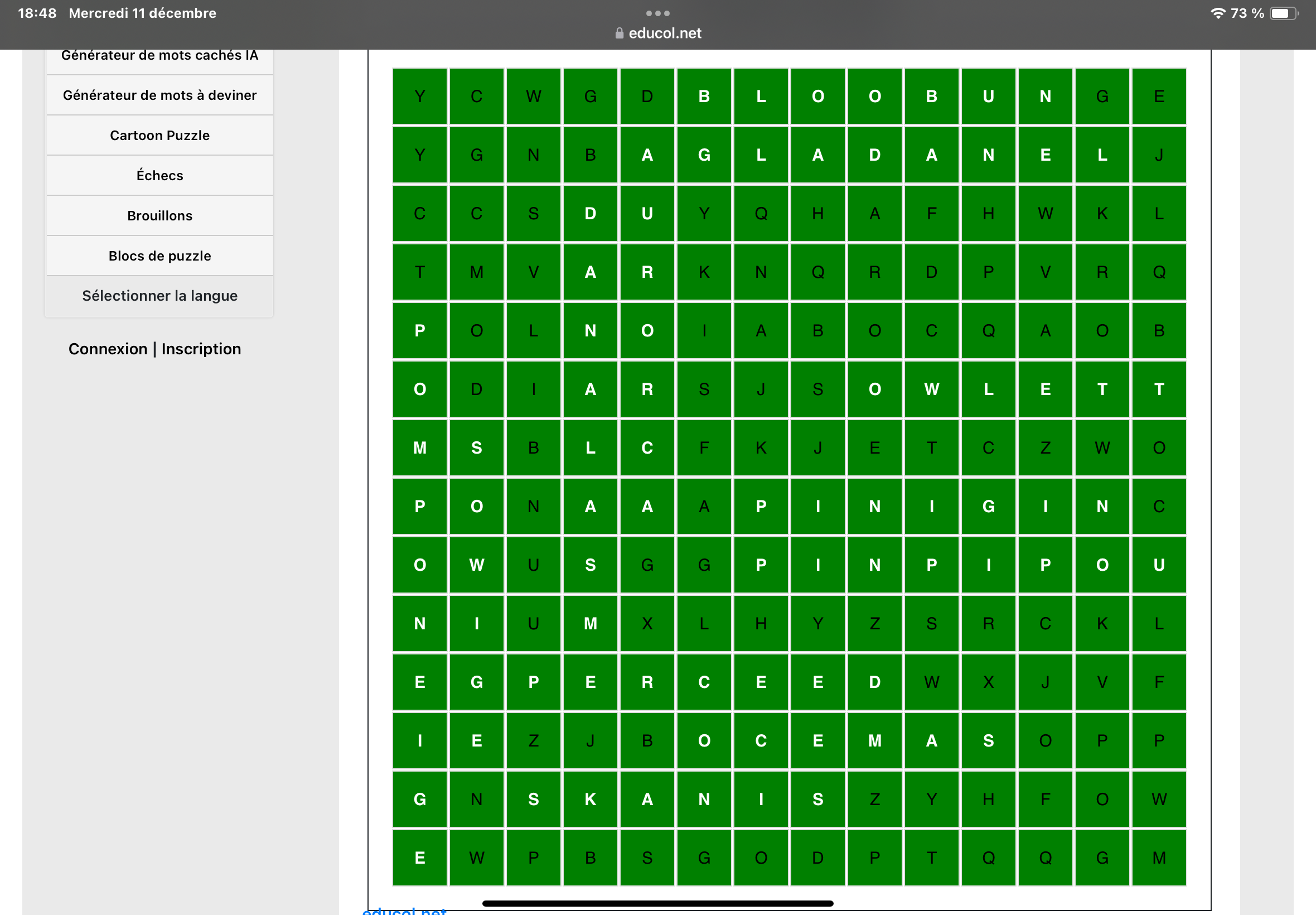Click the J tile ending the second row
The width and height of the screenshot is (1316, 915).
1158,155
